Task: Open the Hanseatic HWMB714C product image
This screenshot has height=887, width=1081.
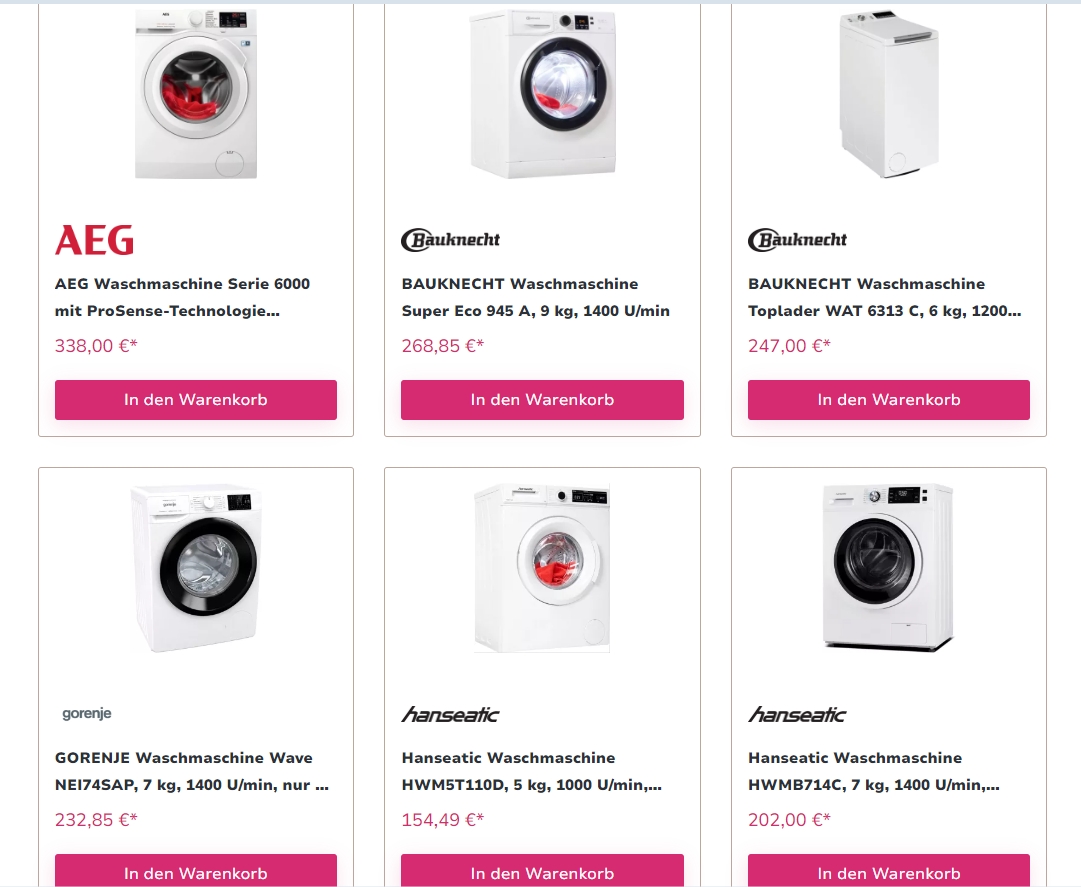Action: 889,568
